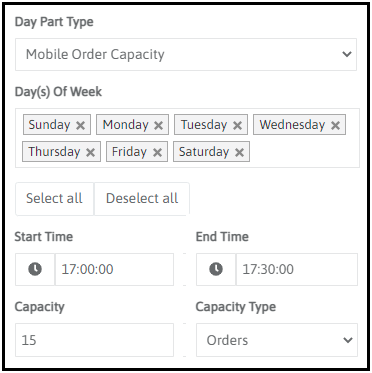Click empty area in Day(s) Of Week box

303,153
